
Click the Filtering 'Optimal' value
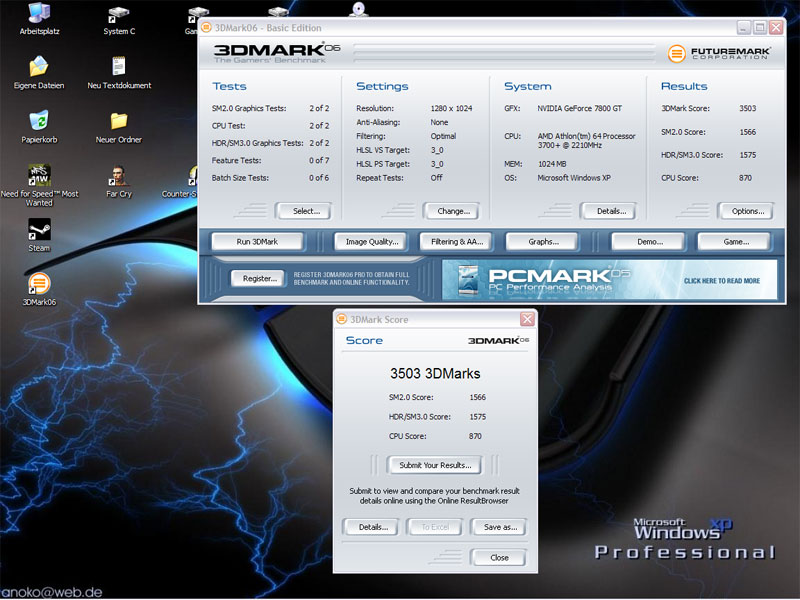[x=443, y=136]
